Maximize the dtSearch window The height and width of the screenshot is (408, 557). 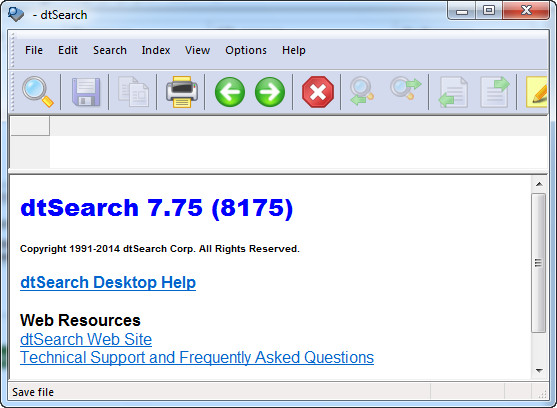coord(489,11)
